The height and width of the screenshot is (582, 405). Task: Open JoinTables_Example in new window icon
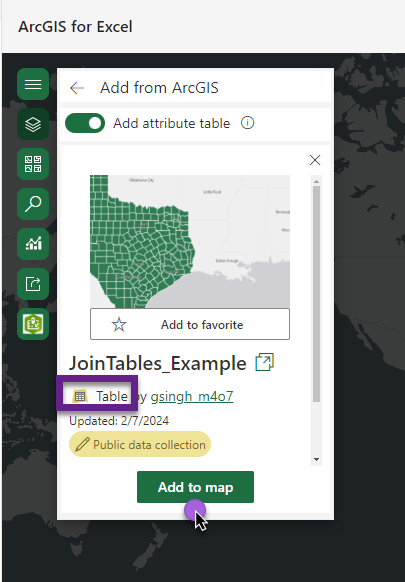(264, 363)
